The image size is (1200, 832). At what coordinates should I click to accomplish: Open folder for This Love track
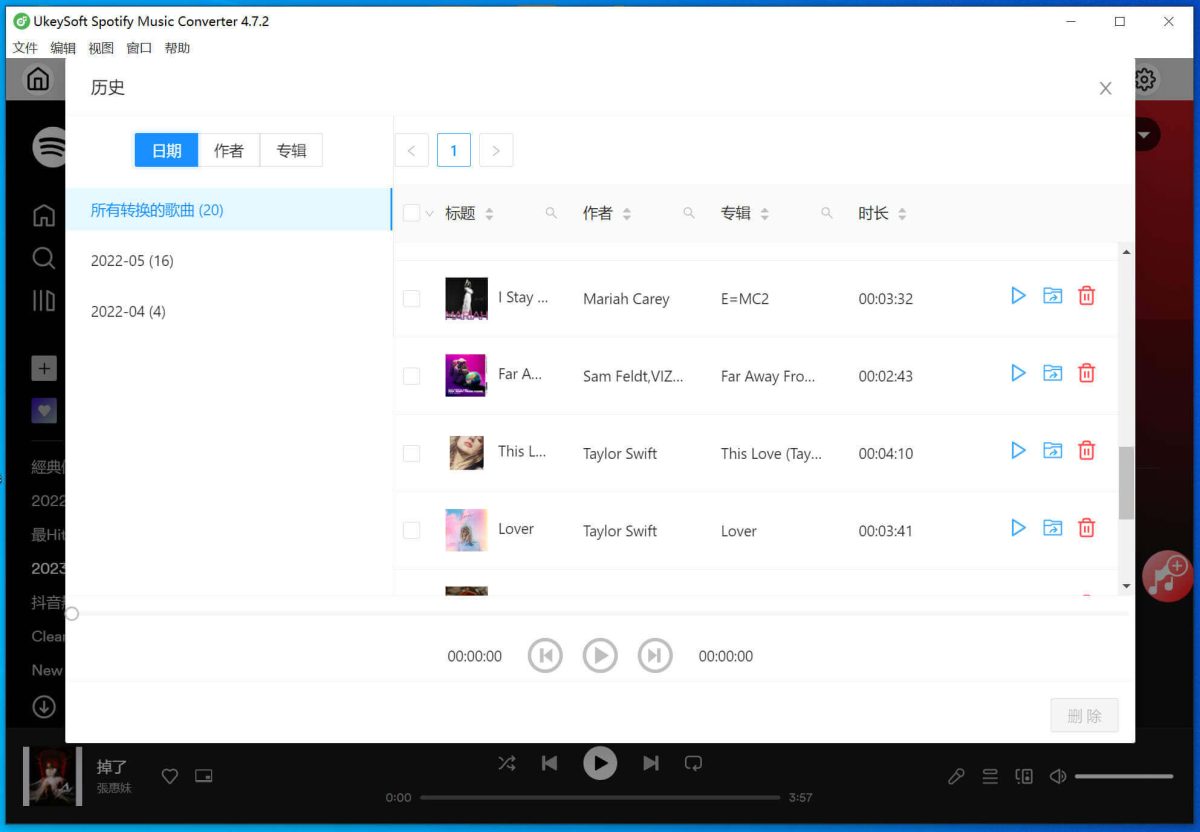[1052, 451]
